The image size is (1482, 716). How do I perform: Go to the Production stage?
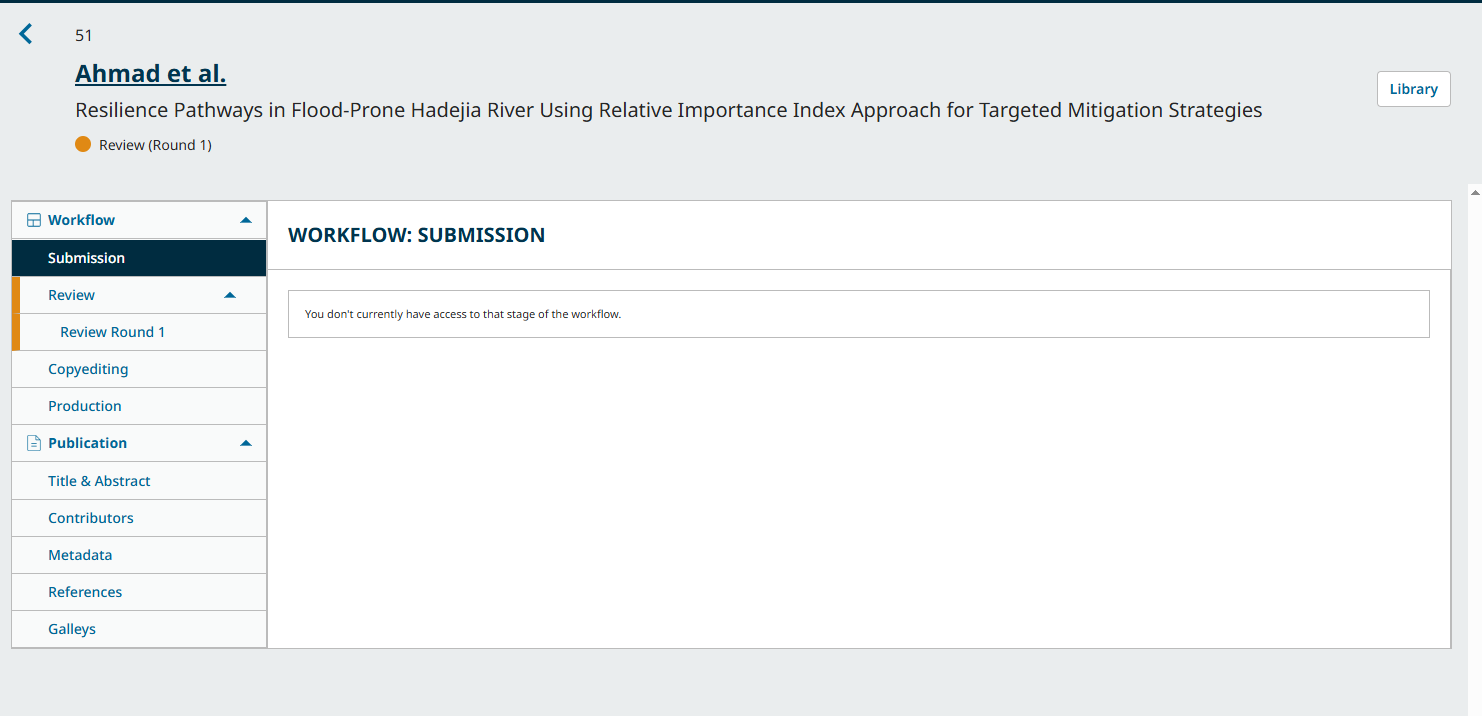tap(85, 406)
